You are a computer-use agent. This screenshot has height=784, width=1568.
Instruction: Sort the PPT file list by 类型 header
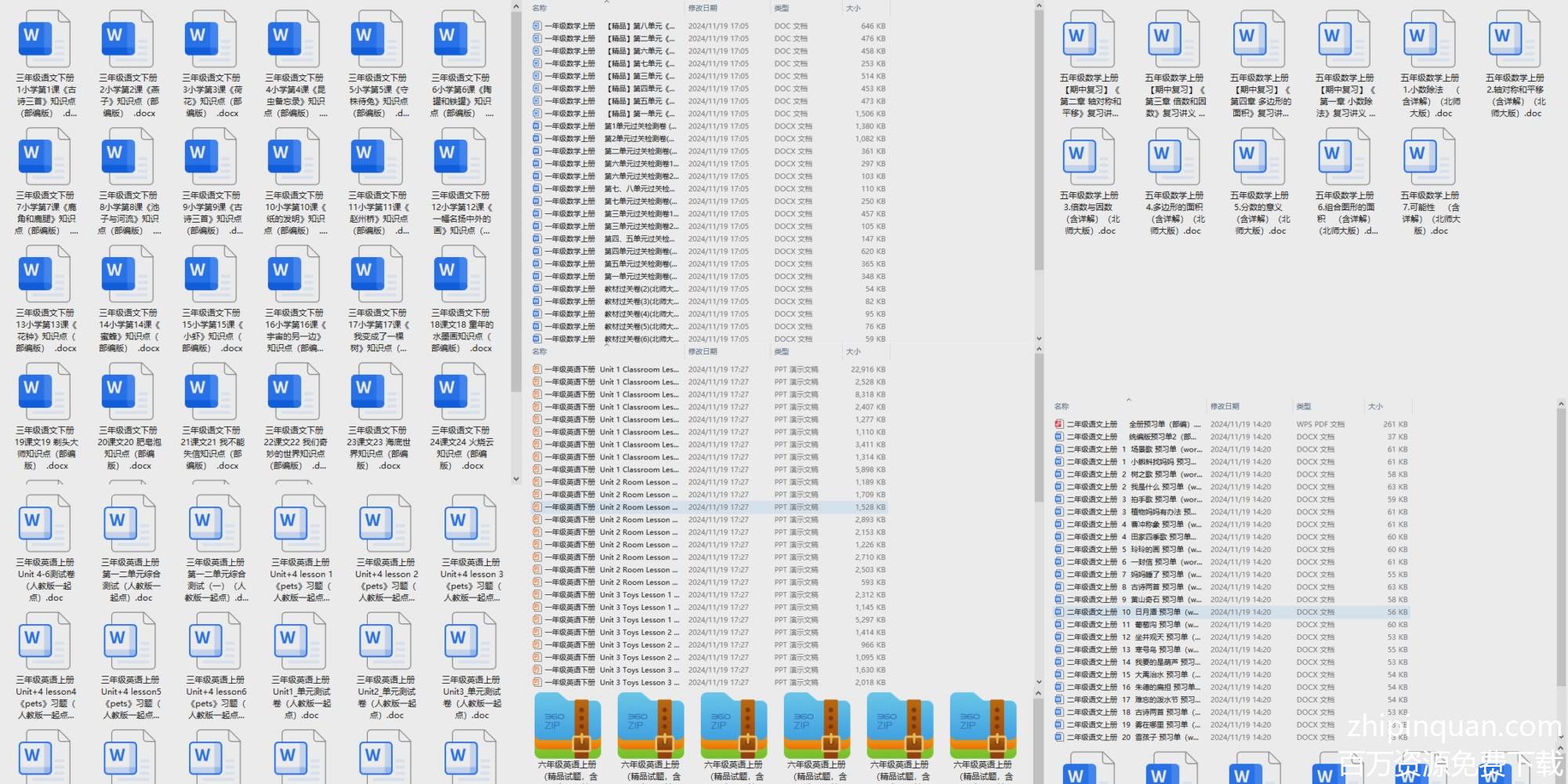[x=782, y=351]
